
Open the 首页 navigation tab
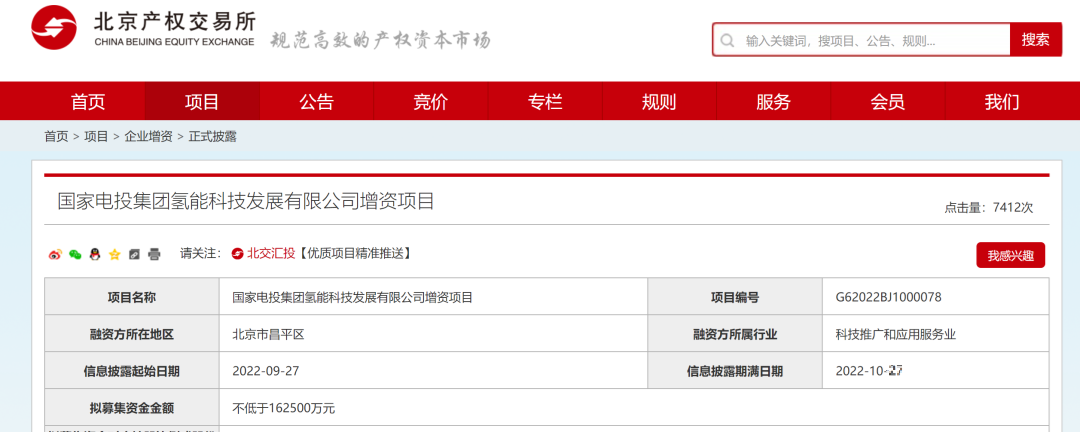[88, 101]
